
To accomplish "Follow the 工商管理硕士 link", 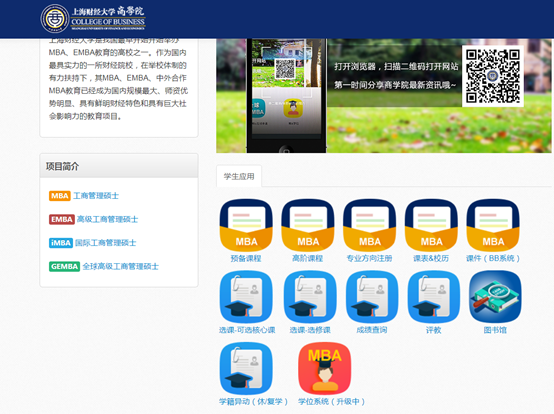I will [x=96, y=196].
